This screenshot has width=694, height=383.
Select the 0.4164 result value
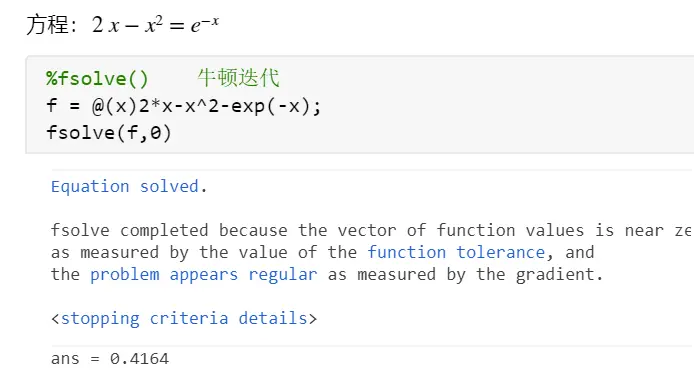pyautogui.click(x=139, y=359)
